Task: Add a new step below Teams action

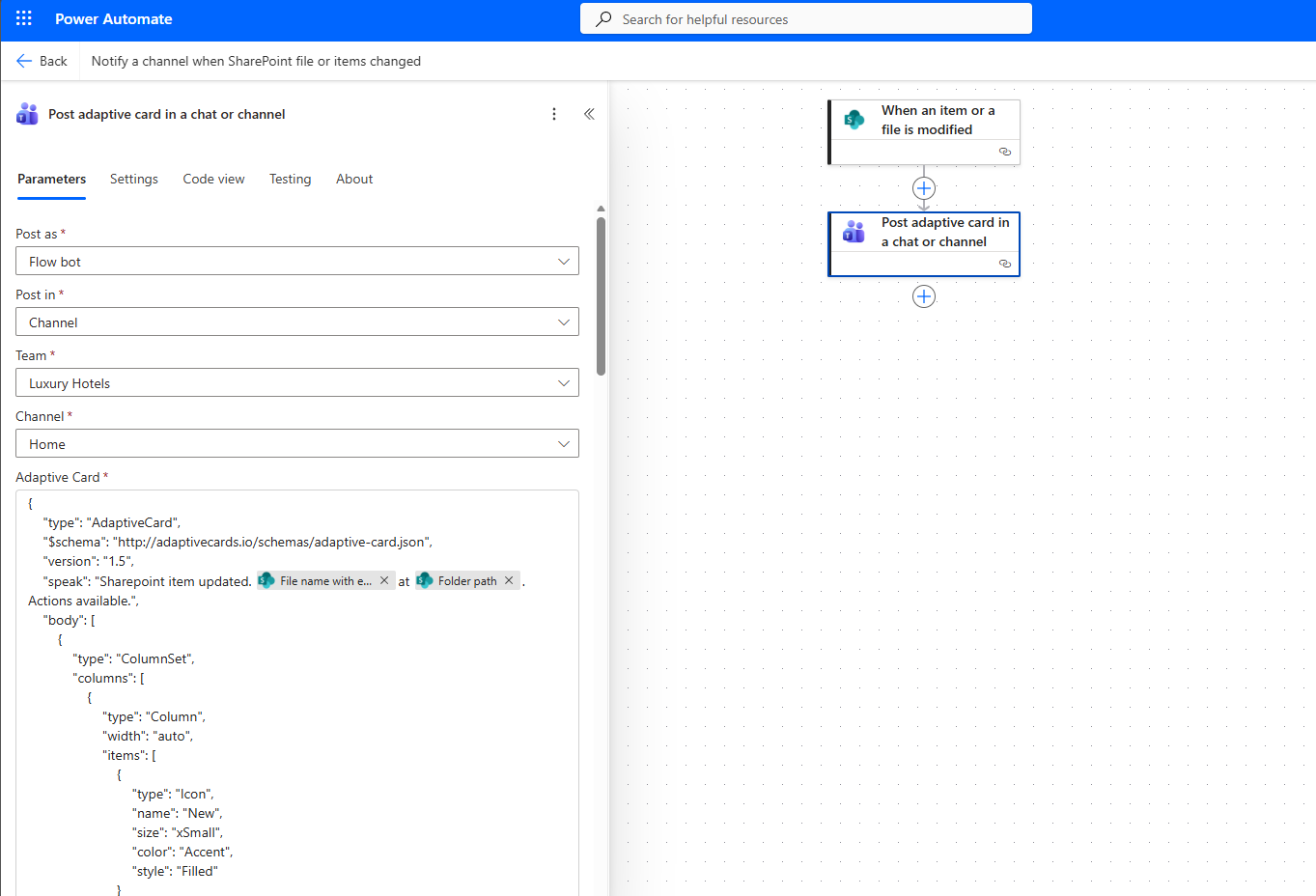Action: (x=924, y=296)
